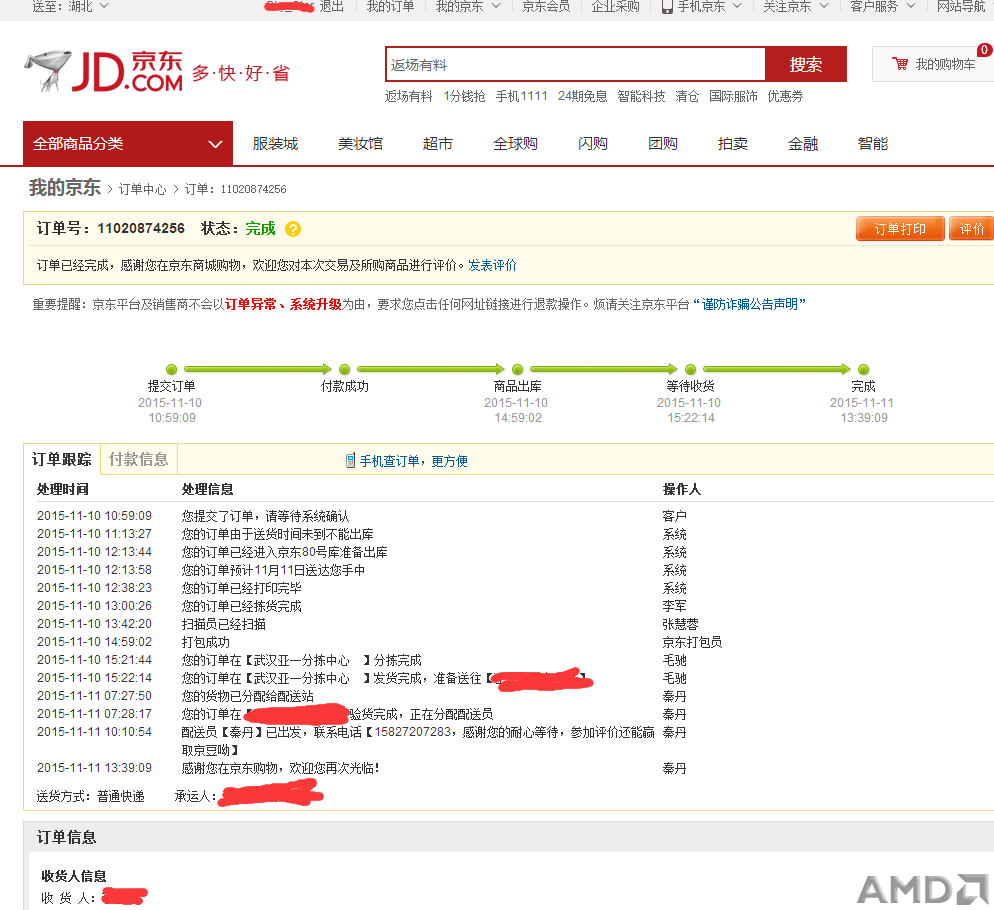This screenshot has height=910, width=994.
Task: Focus the search input field
Action: click(575, 64)
